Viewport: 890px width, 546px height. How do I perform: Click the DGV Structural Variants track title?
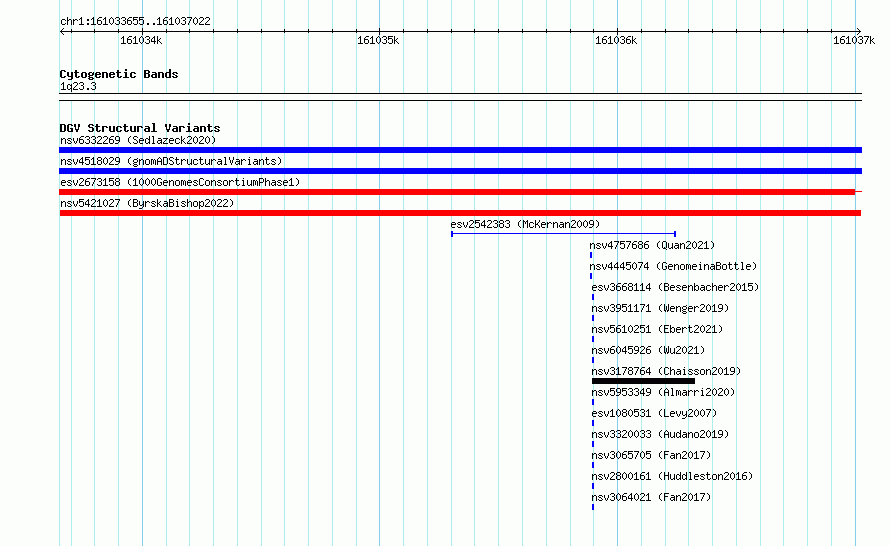point(140,128)
